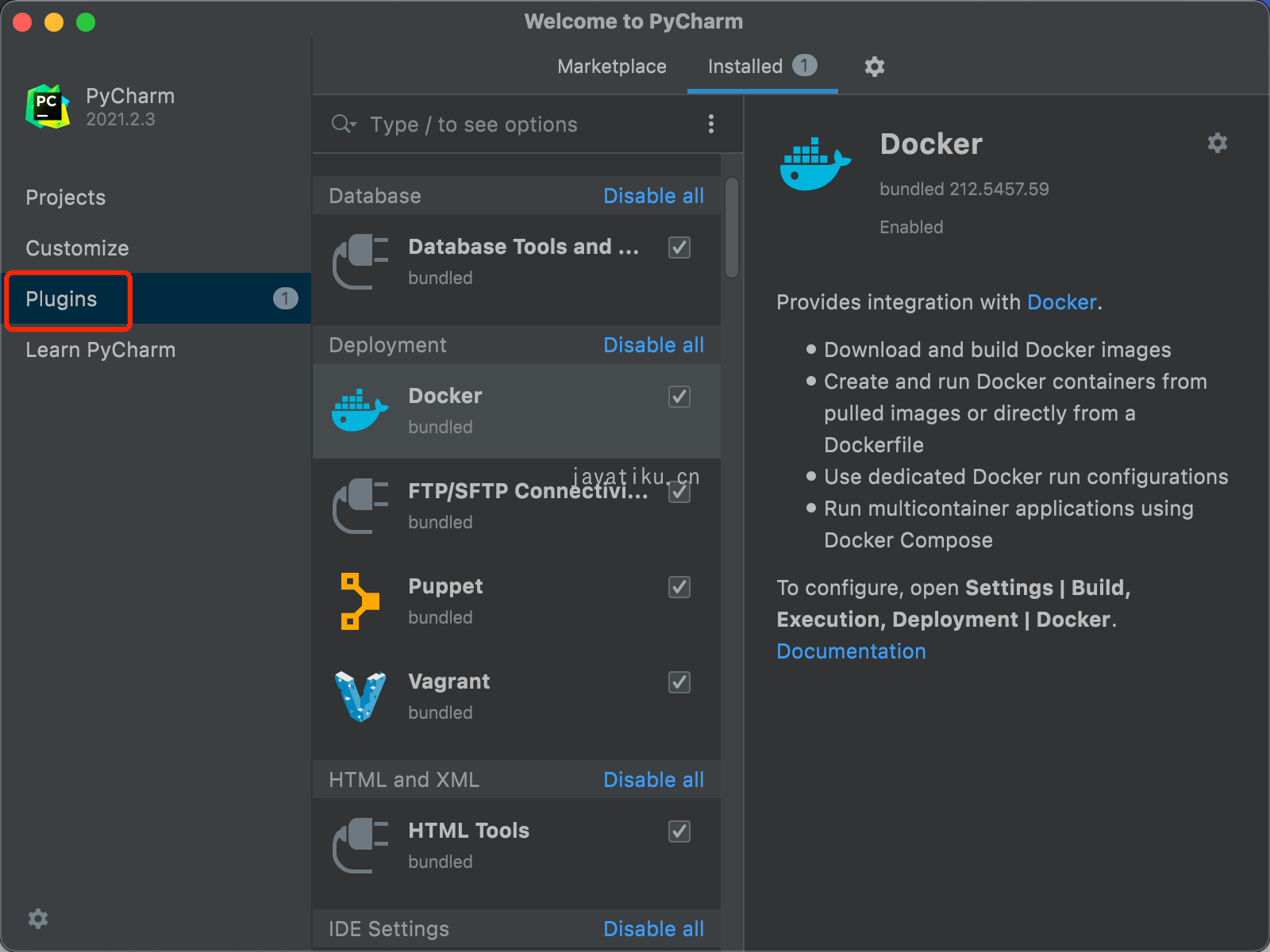
Task: Click the green macOS zoom window button
Action: (86, 22)
